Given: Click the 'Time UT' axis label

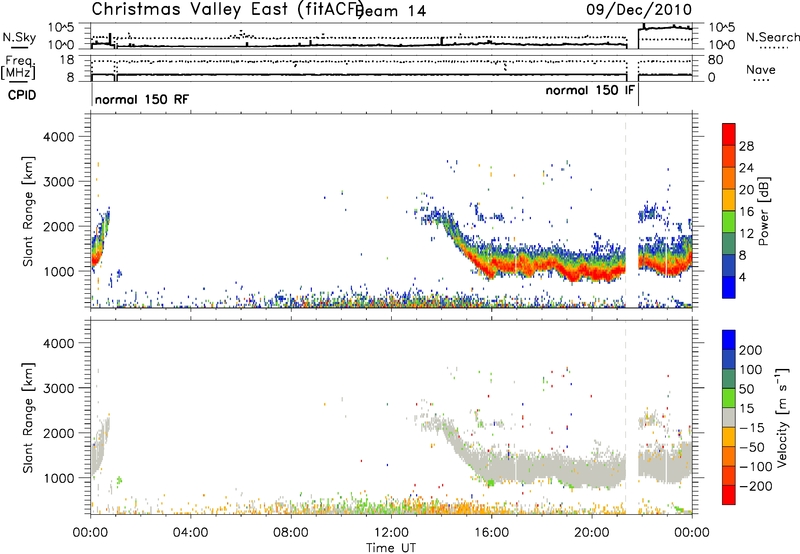Looking at the screenshot, I should tap(391, 547).
